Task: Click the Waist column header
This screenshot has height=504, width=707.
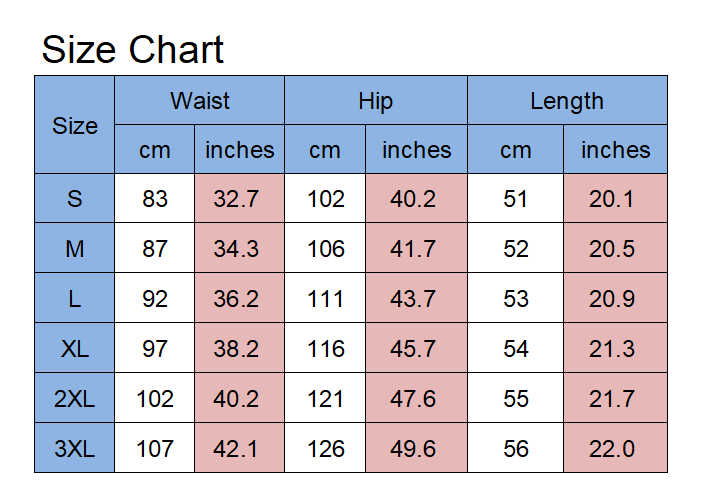Action: point(200,101)
